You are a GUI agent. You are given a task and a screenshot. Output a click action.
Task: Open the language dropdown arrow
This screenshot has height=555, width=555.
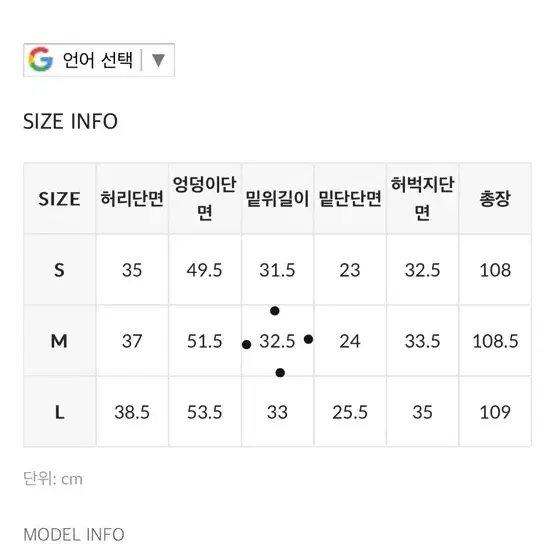click(158, 60)
